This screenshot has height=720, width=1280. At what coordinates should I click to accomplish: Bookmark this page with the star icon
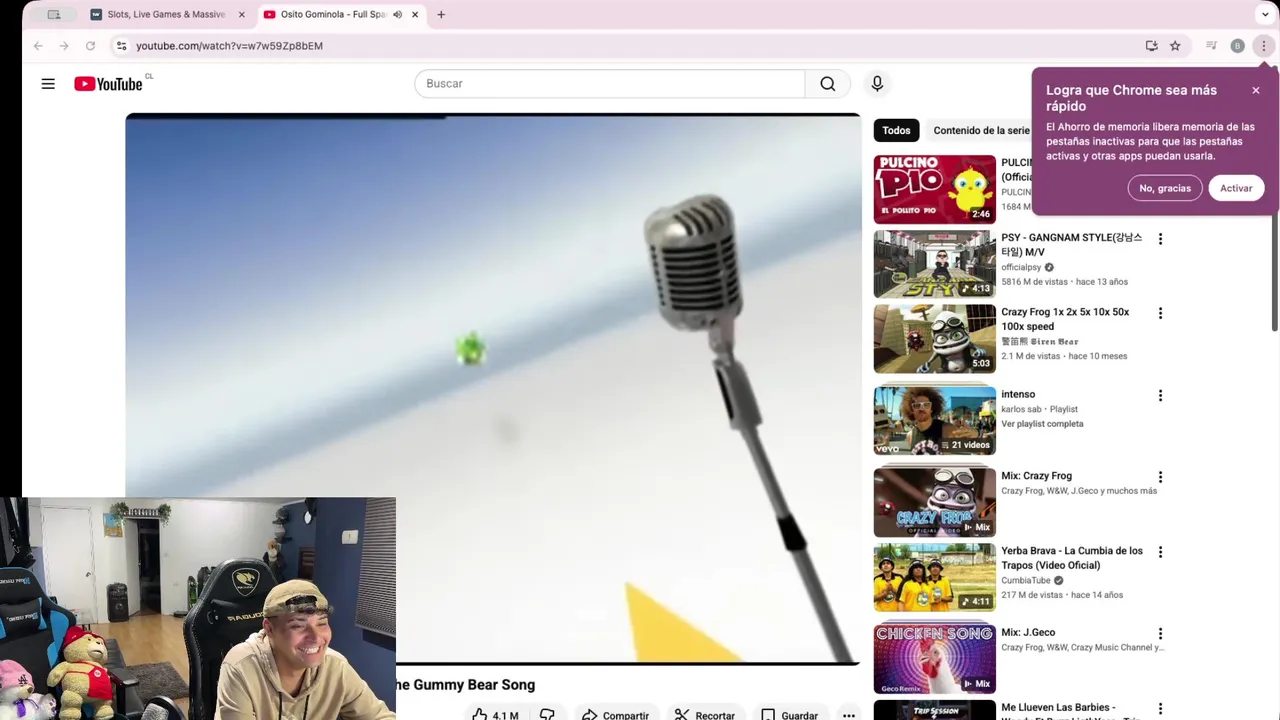pyautogui.click(x=1175, y=46)
